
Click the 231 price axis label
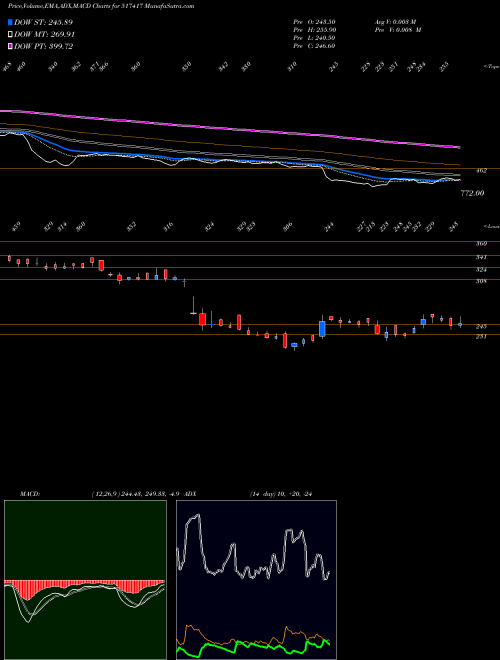pos(481,336)
